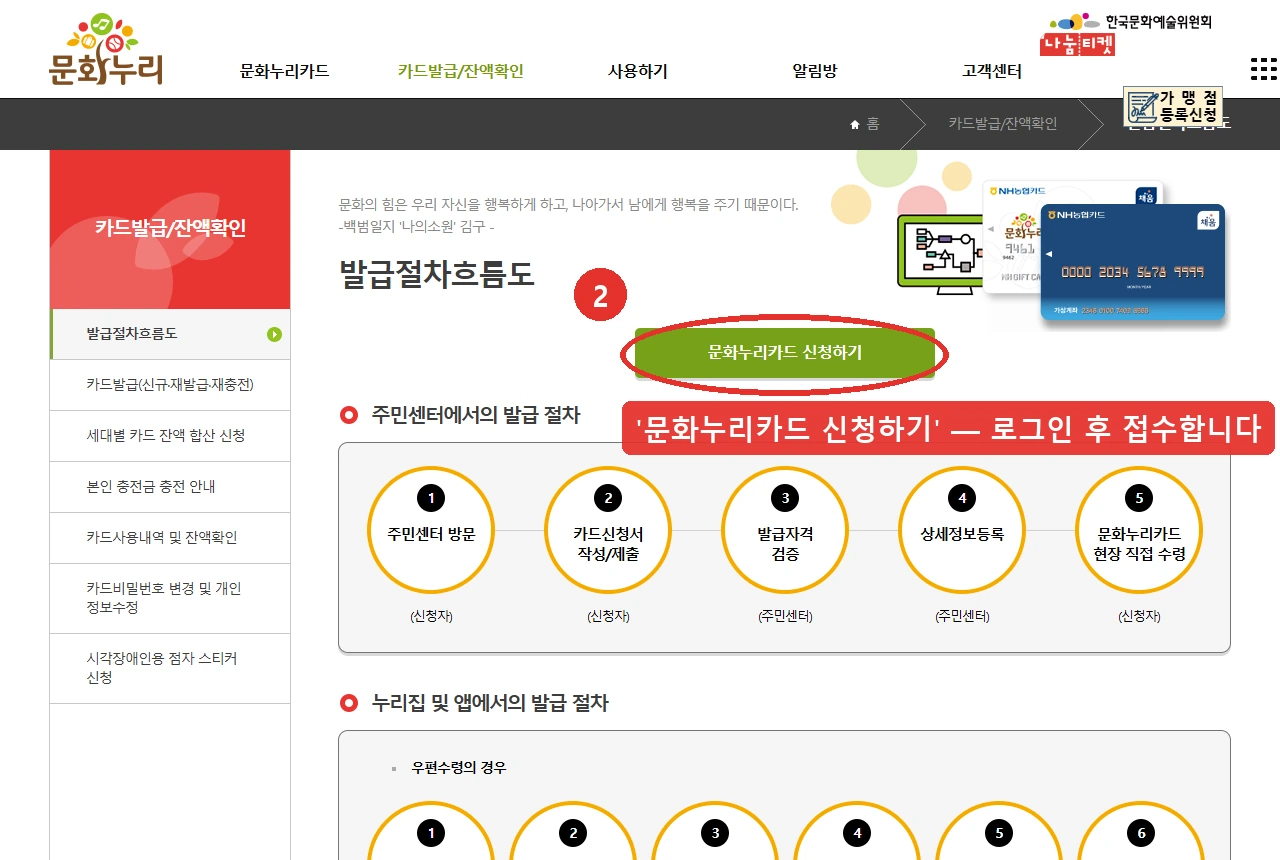The width and height of the screenshot is (1280, 860).
Task: Click the 주민센터 방문 step circle
Action: pos(431,530)
